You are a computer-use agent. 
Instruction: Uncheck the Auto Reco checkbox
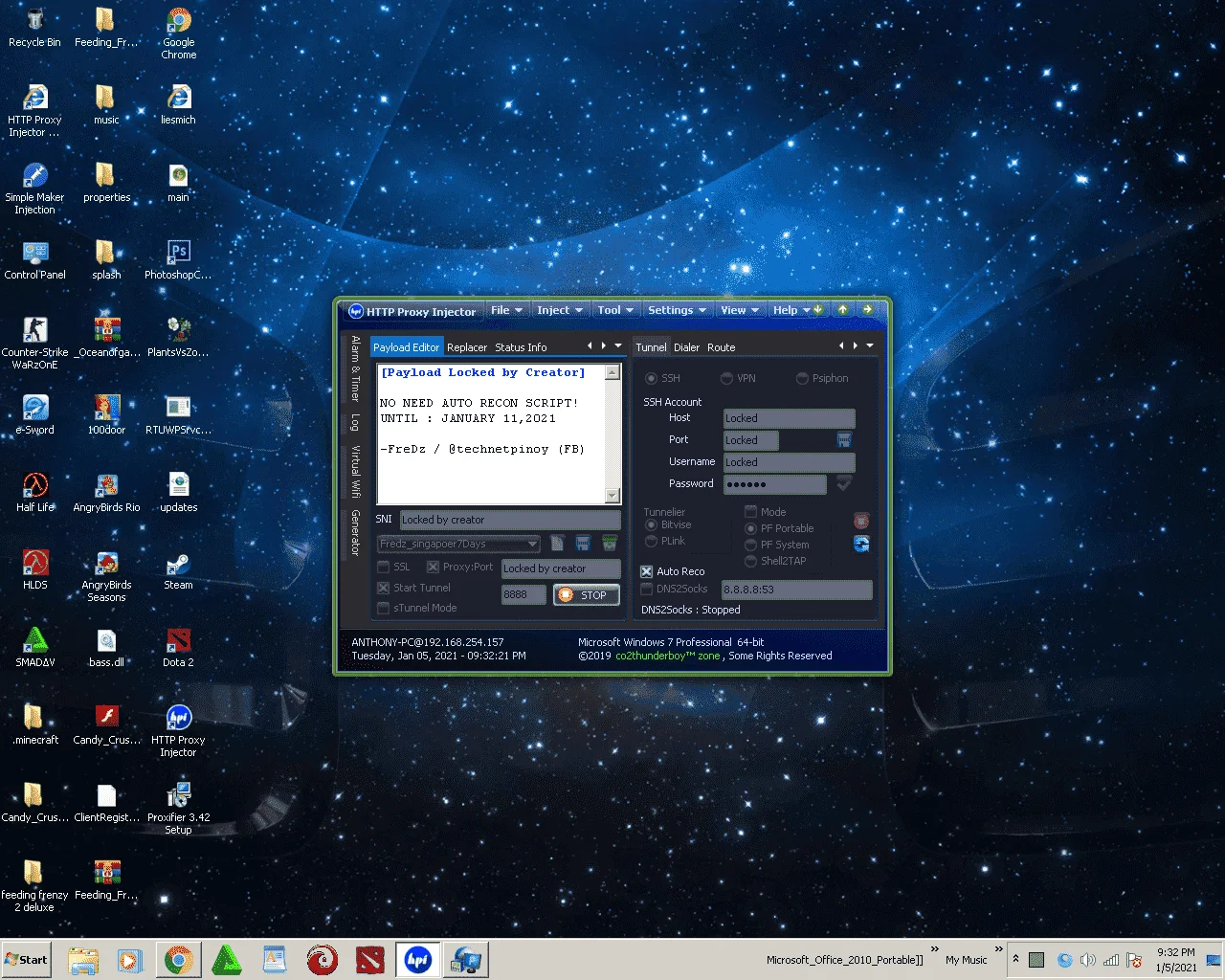[646, 571]
